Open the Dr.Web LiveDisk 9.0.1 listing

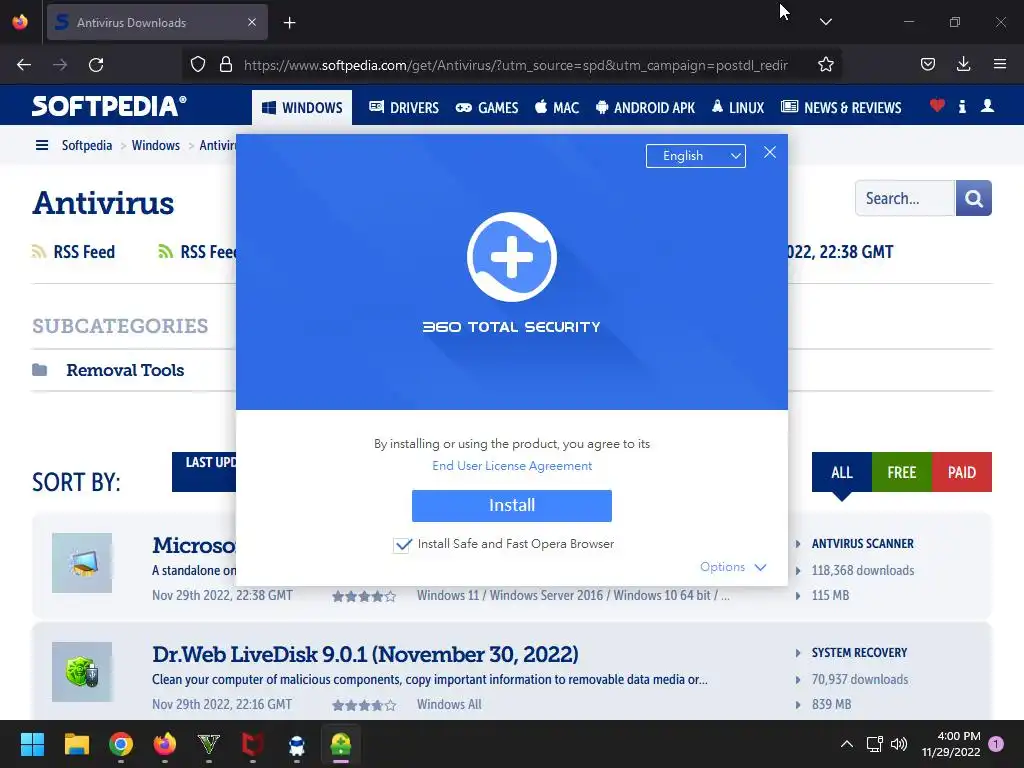[365, 654]
